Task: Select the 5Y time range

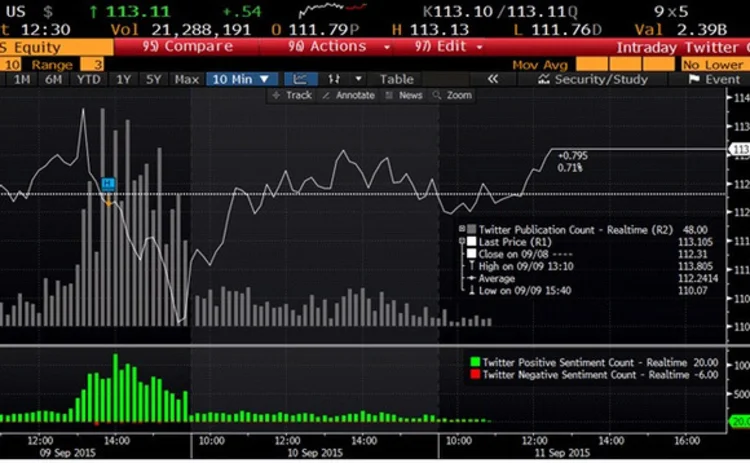Action: click(153, 79)
